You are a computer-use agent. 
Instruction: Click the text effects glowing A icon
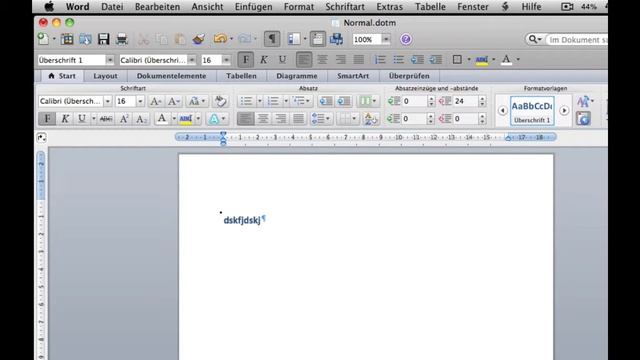point(213,119)
